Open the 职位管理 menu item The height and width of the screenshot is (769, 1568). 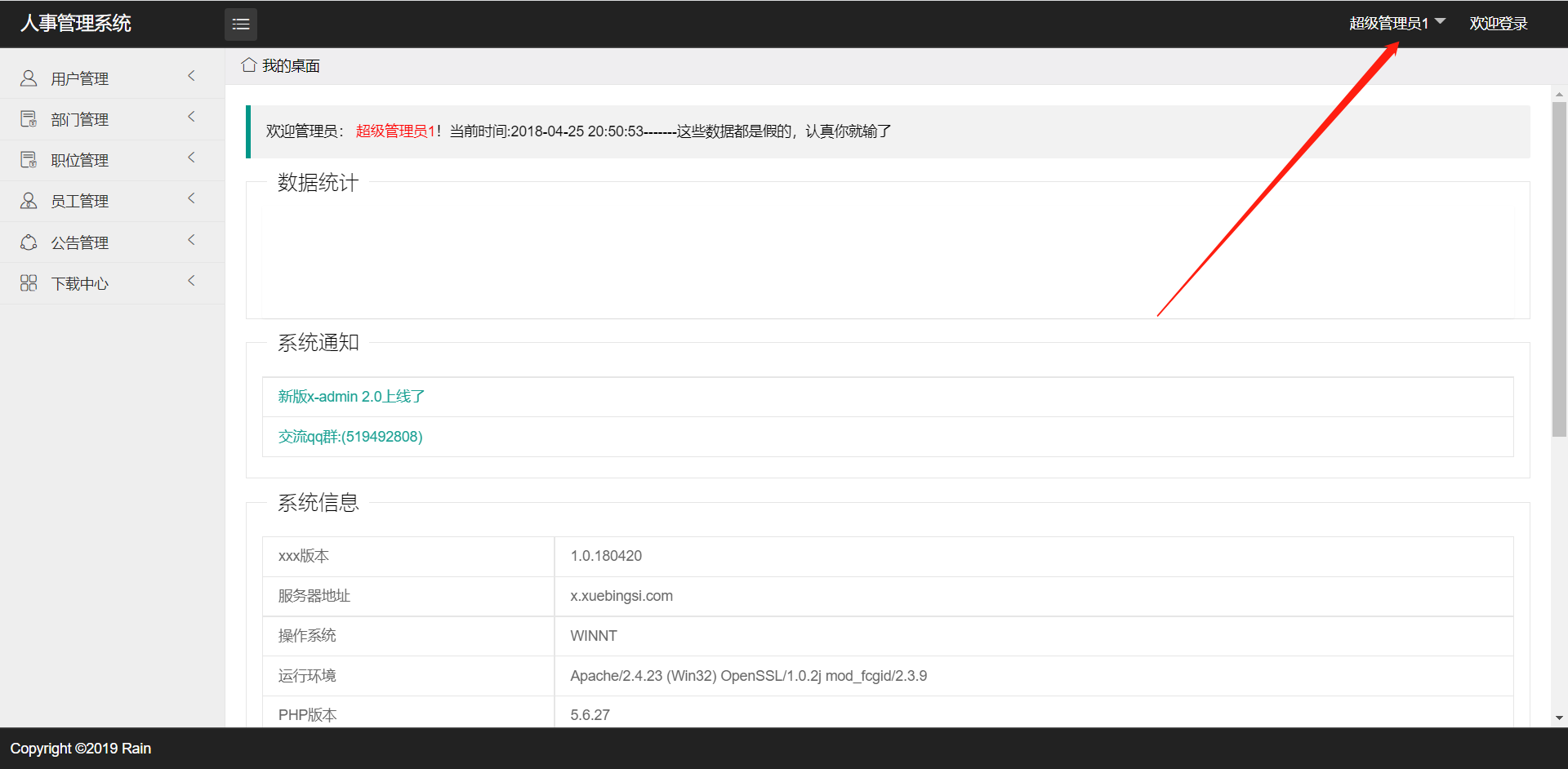coord(80,161)
